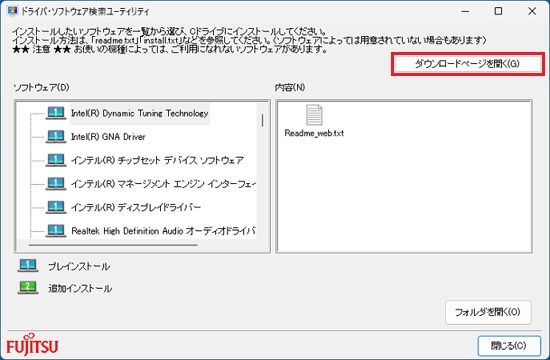Click the application icon in title bar
The width and height of the screenshot is (550, 360).
[12, 11]
